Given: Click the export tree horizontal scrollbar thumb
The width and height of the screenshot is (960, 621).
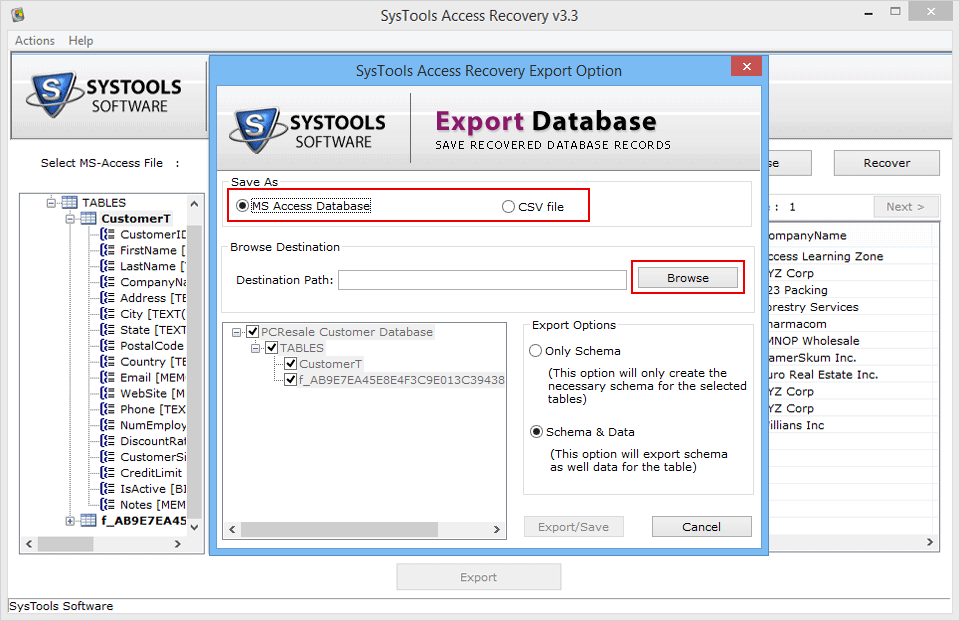Looking at the screenshot, I should [x=339, y=529].
